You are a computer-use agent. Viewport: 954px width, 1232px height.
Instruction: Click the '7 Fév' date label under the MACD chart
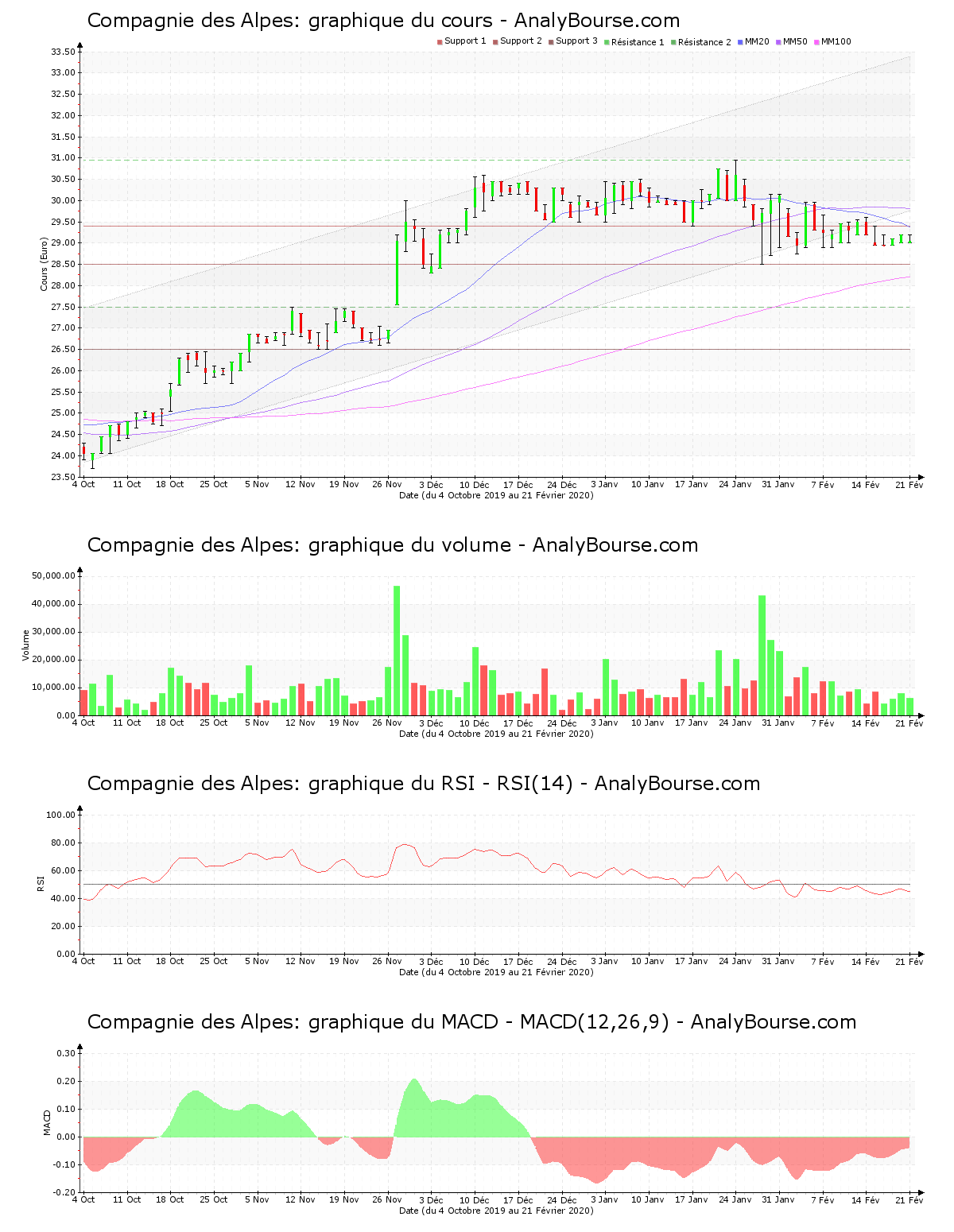[823, 1199]
